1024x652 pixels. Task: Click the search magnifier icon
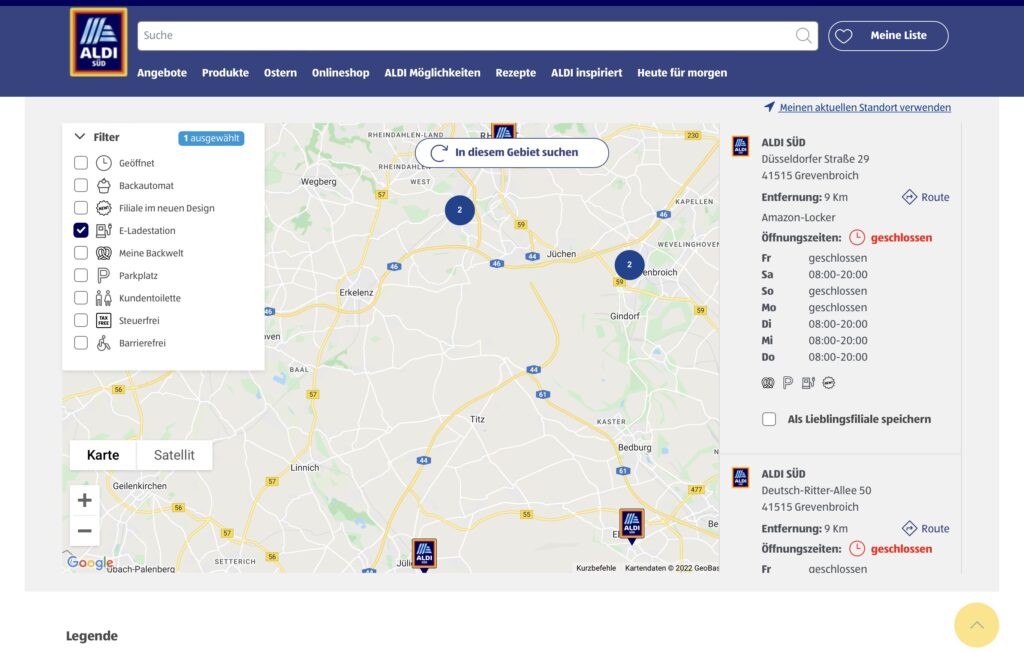point(803,35)
